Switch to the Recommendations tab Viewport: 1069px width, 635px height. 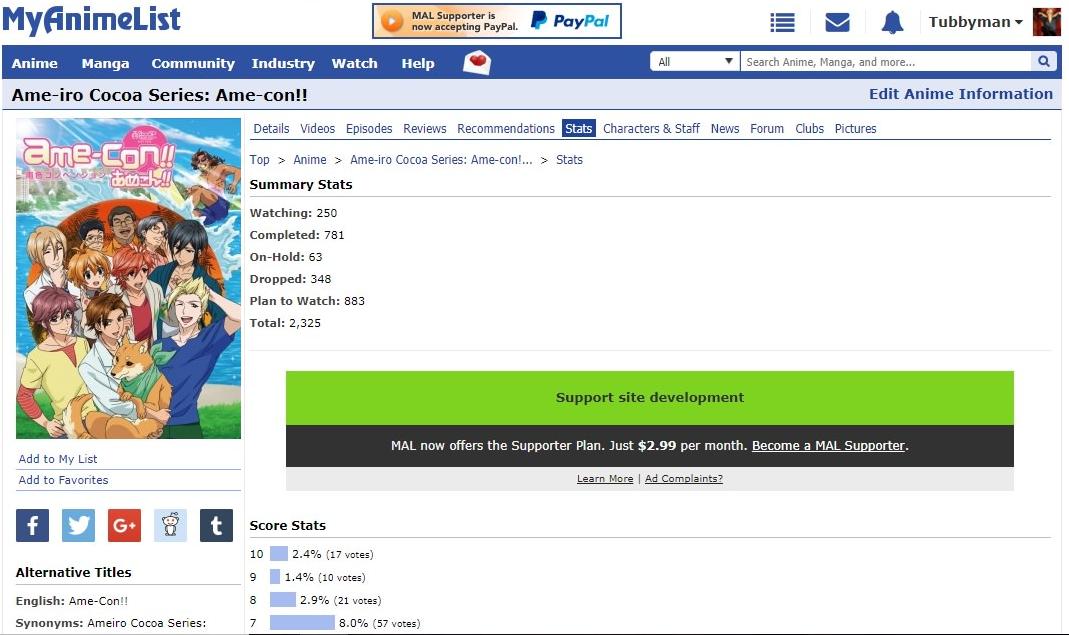pos(506,128)
